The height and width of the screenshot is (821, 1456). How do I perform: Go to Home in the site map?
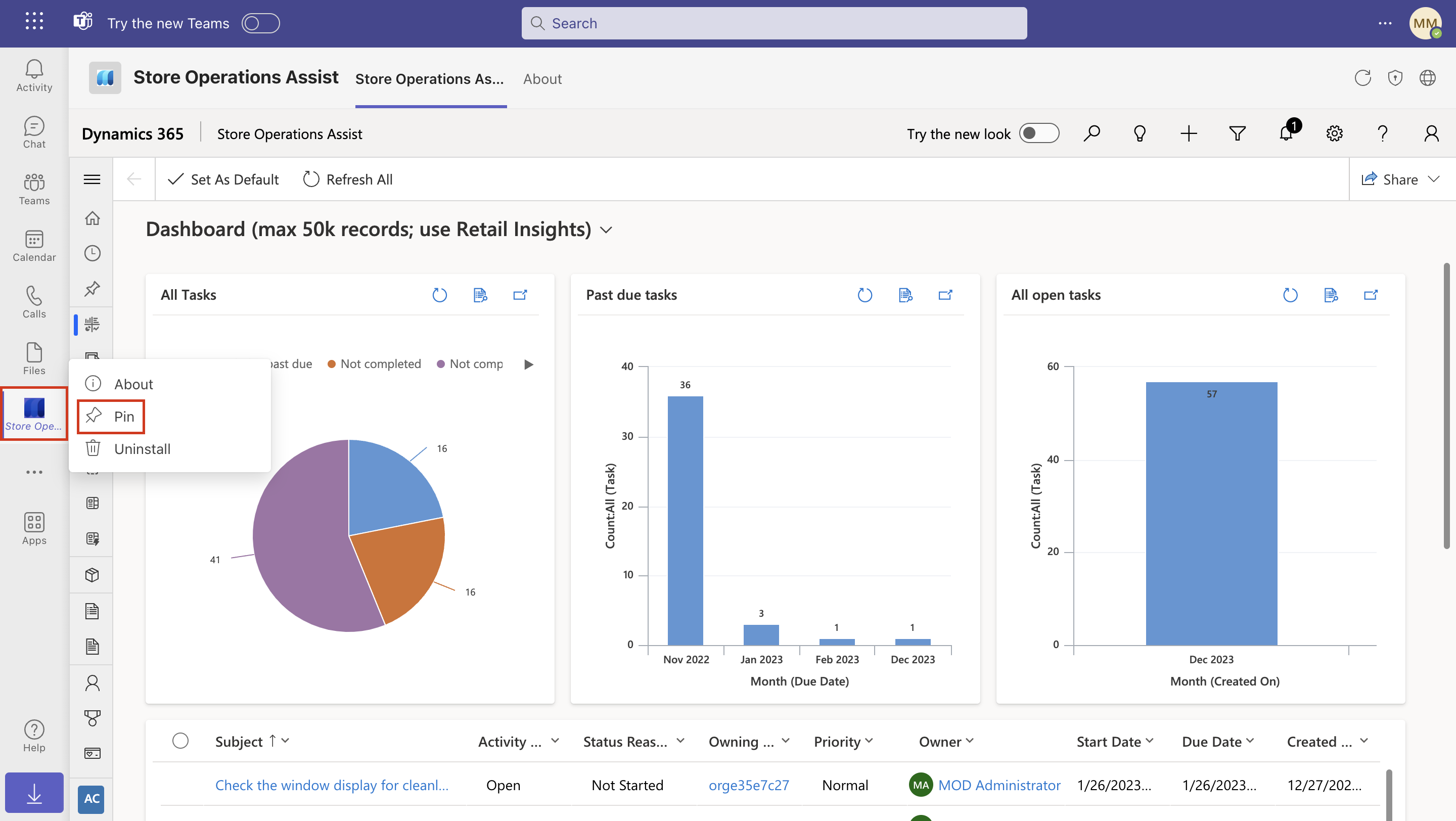pyautogui.click(x=92, y=218)
